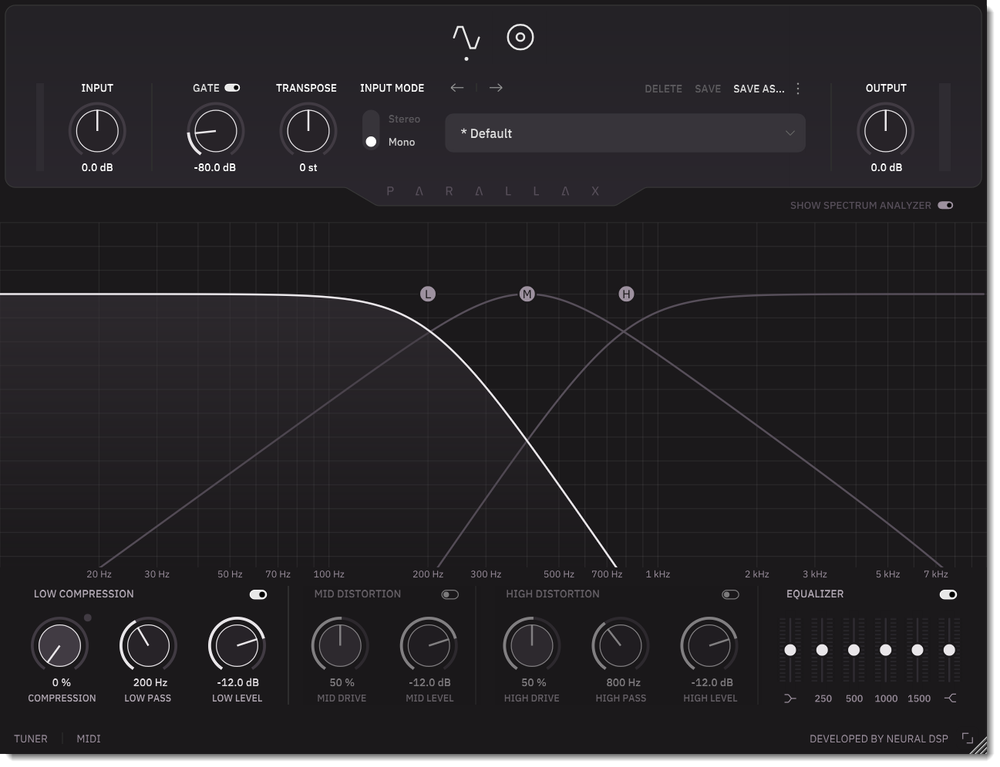The width and height of the screenshot is (1000, 767).
Task: Open the MIDI settings
Action: pyautogui.click(x=89, y=738)
